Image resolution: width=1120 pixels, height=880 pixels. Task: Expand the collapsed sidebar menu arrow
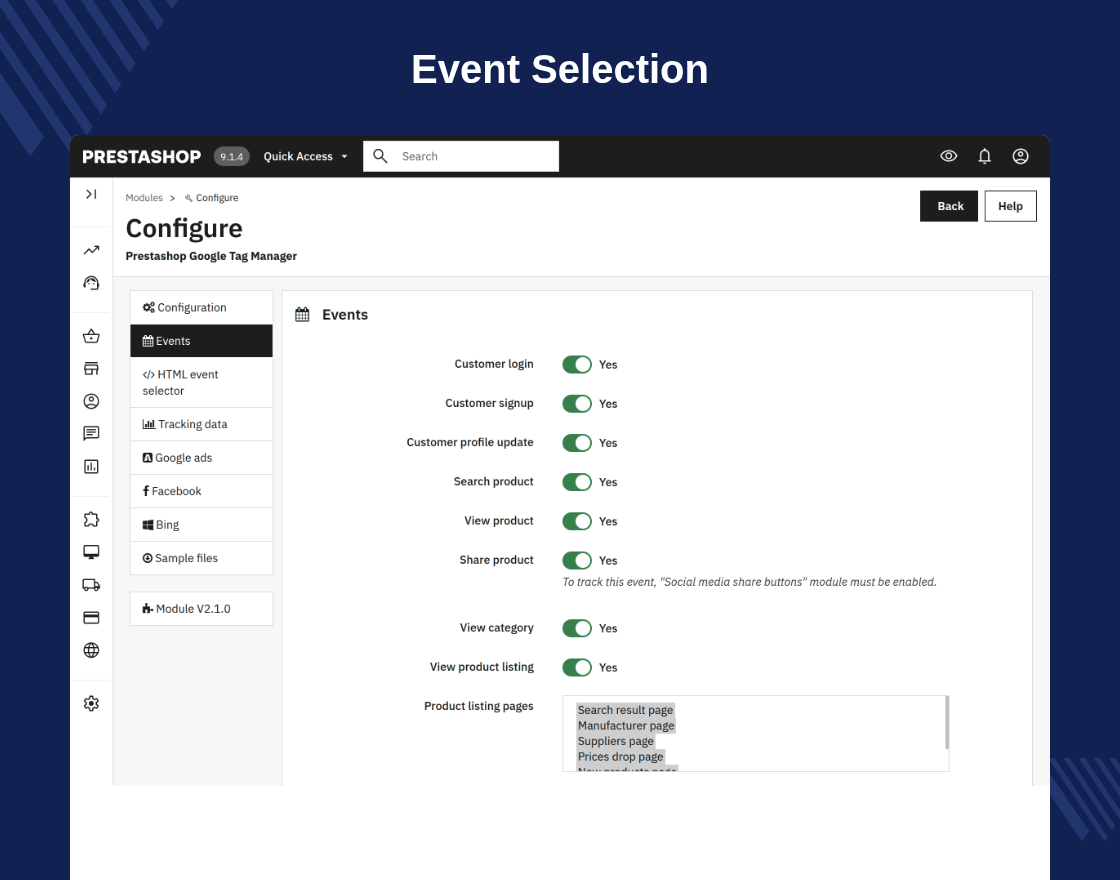coord(91,194)
